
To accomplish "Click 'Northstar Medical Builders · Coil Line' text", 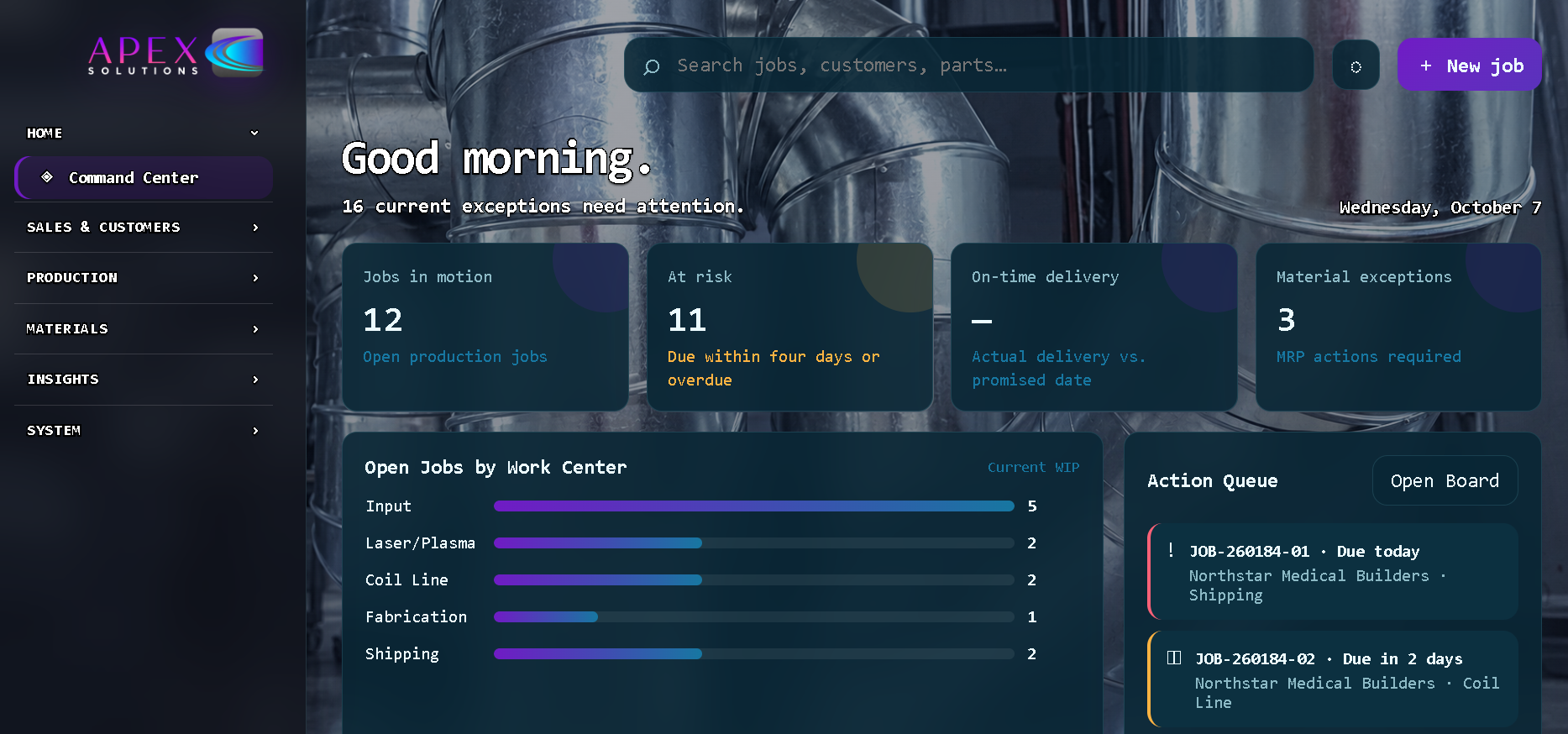I will tap(1346, 692).
